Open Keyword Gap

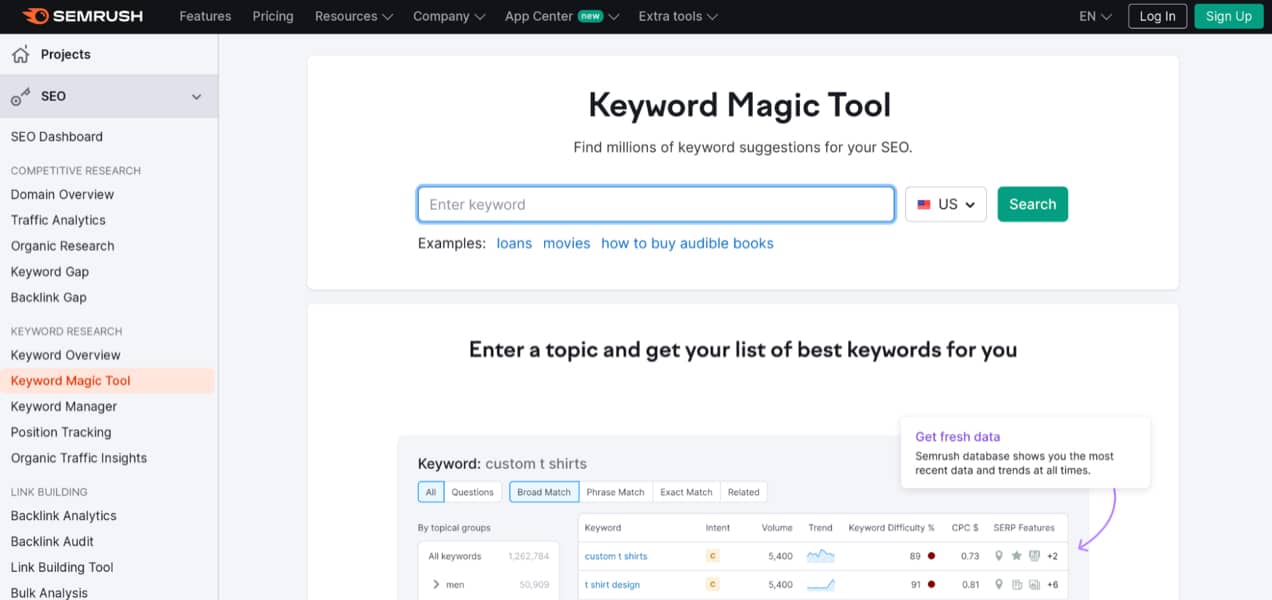coord(50,272)
